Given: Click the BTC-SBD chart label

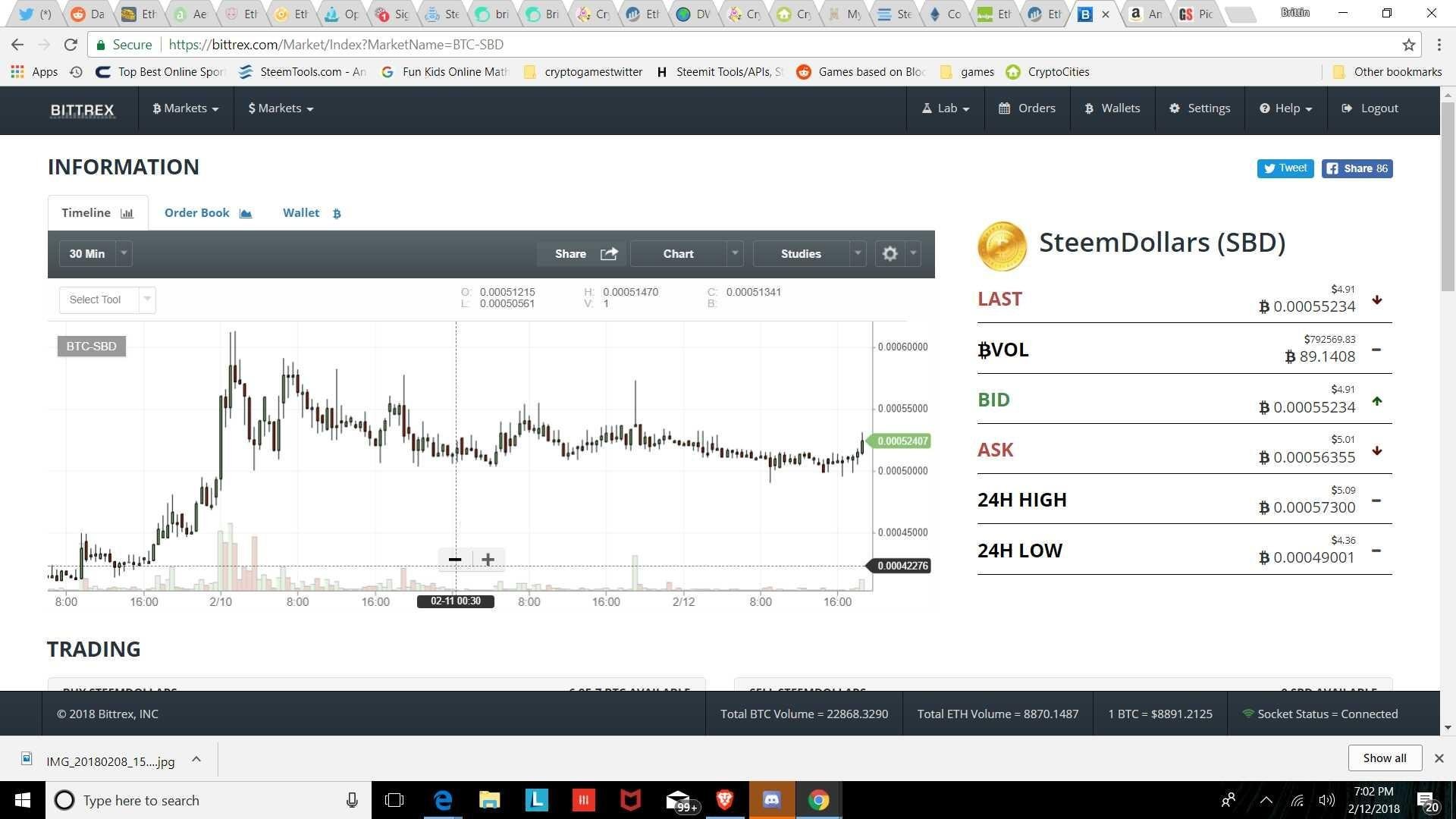Looking at the screenshot, I should point(91,347).
